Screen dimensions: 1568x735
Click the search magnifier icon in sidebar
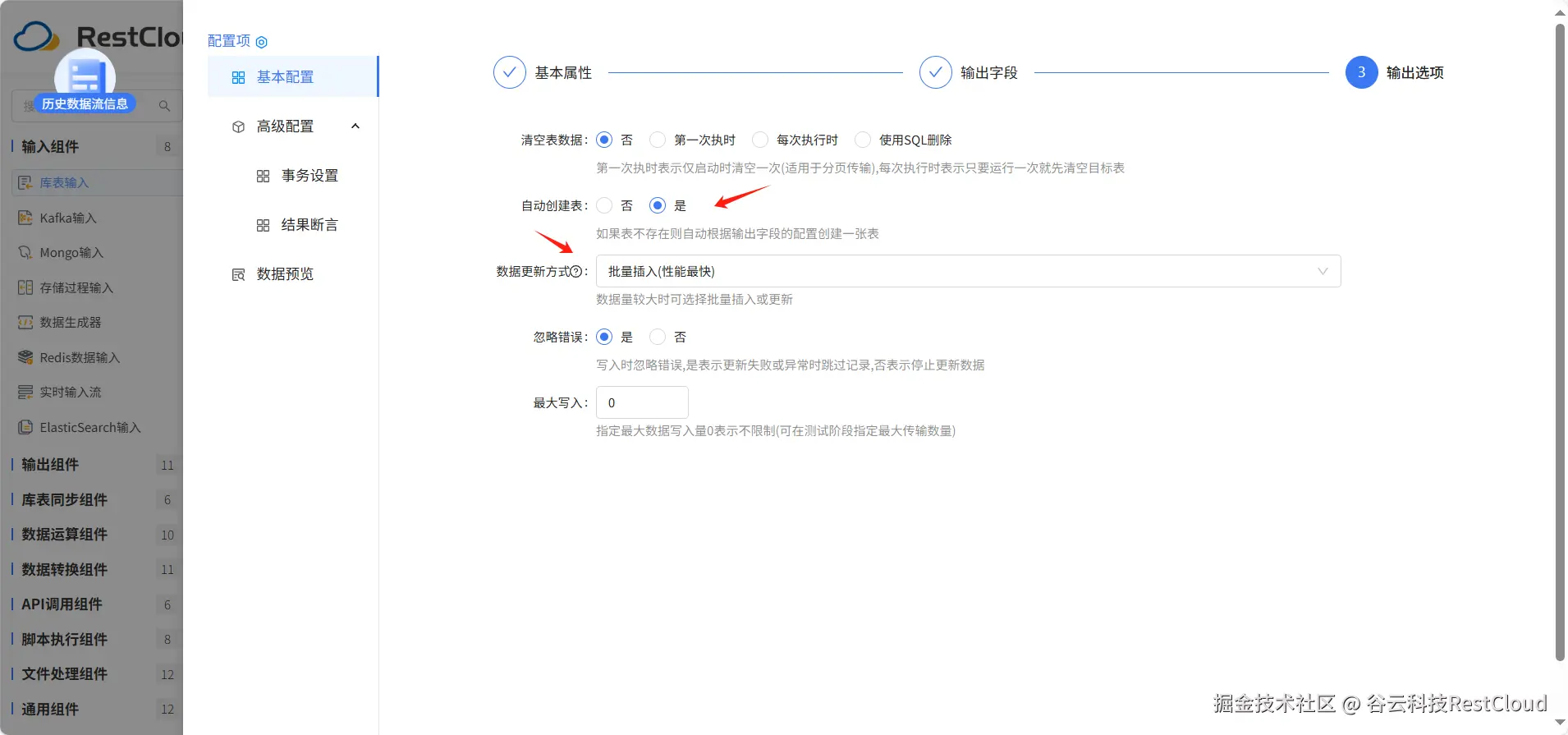coord(164,106)
